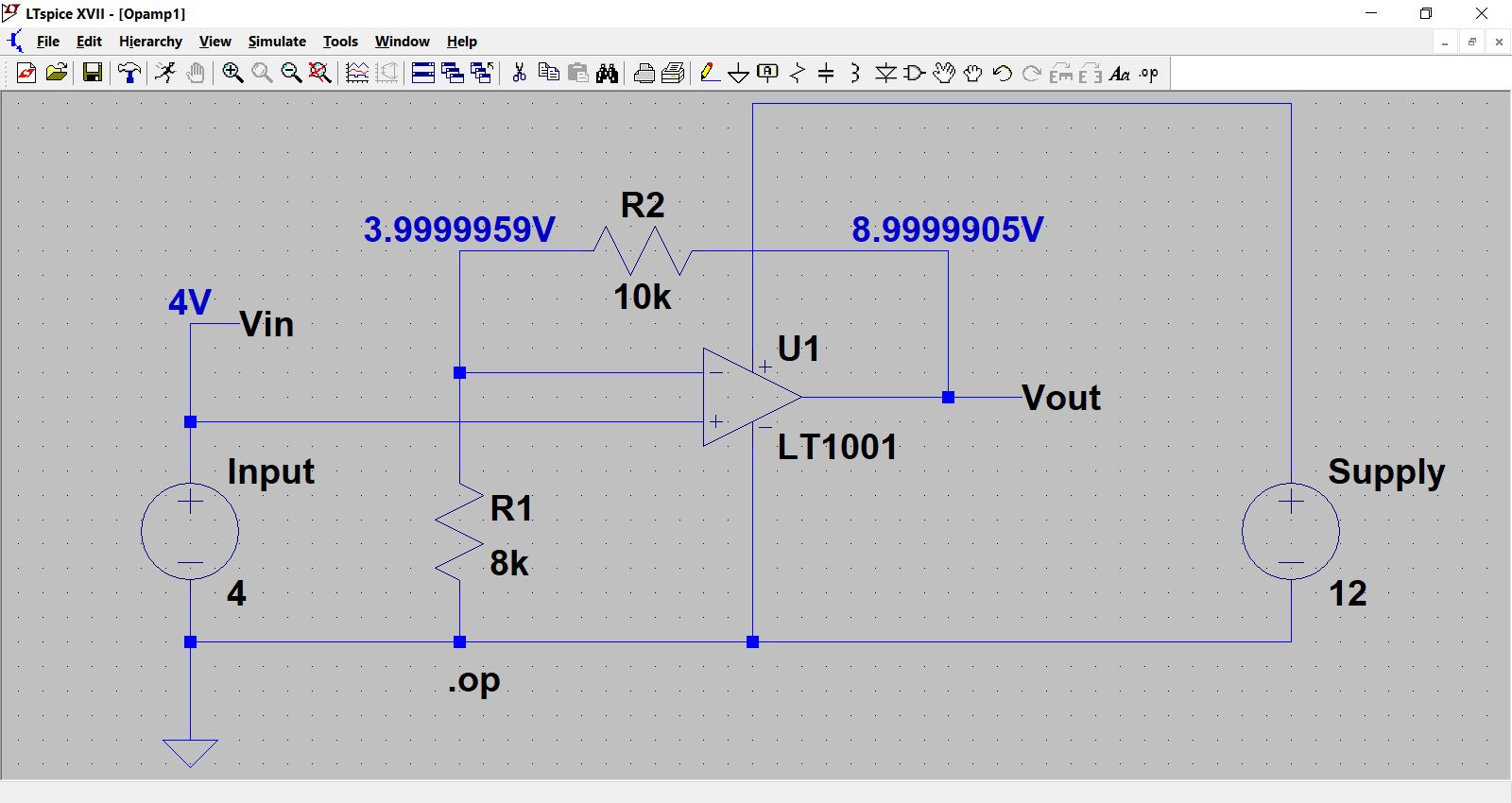Click the .op directive on the schematic
The width and height of the screenshot is (1512, 803).
pyautogui.click(x=473, y=680)
